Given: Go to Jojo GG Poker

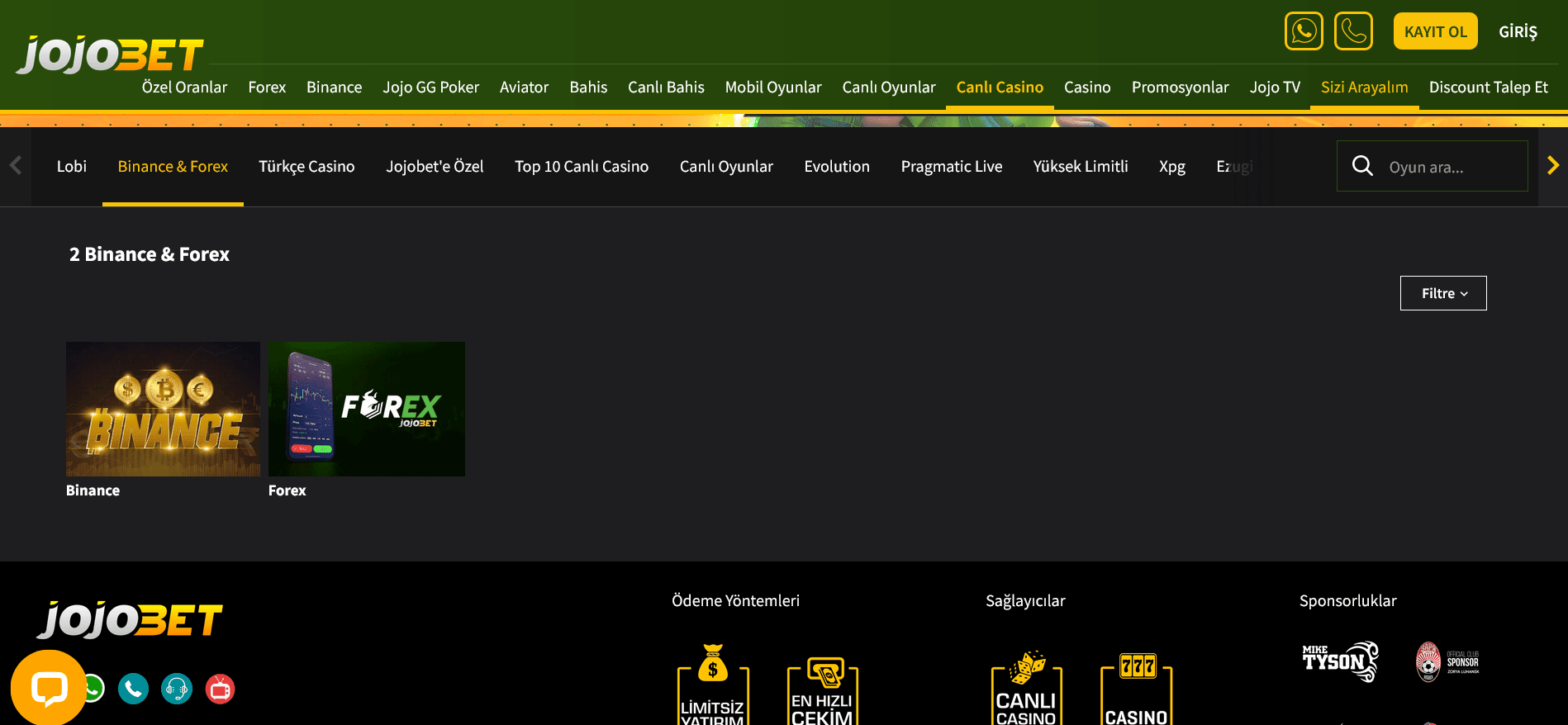Looking at the screenshot, I should (430, 87).
